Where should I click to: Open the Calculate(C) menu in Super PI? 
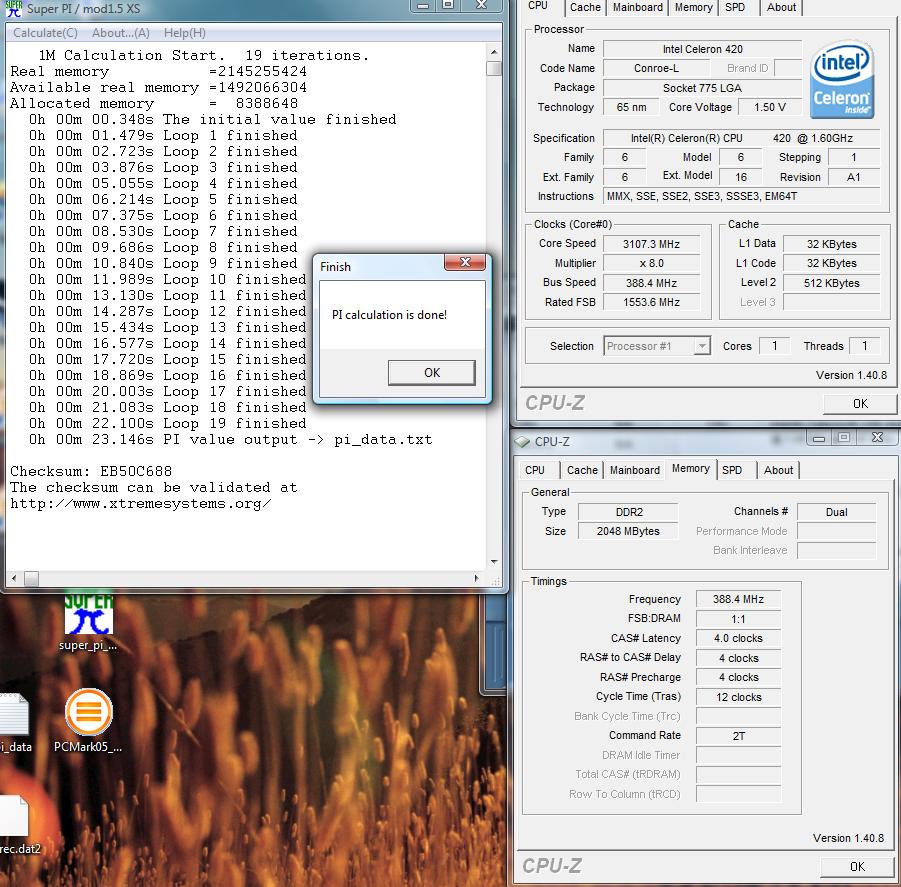coord(45,33)
